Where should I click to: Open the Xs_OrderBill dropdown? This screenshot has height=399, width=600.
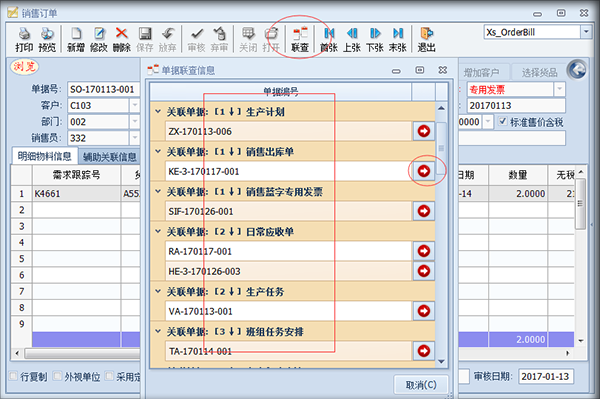(x=586, y=32)
